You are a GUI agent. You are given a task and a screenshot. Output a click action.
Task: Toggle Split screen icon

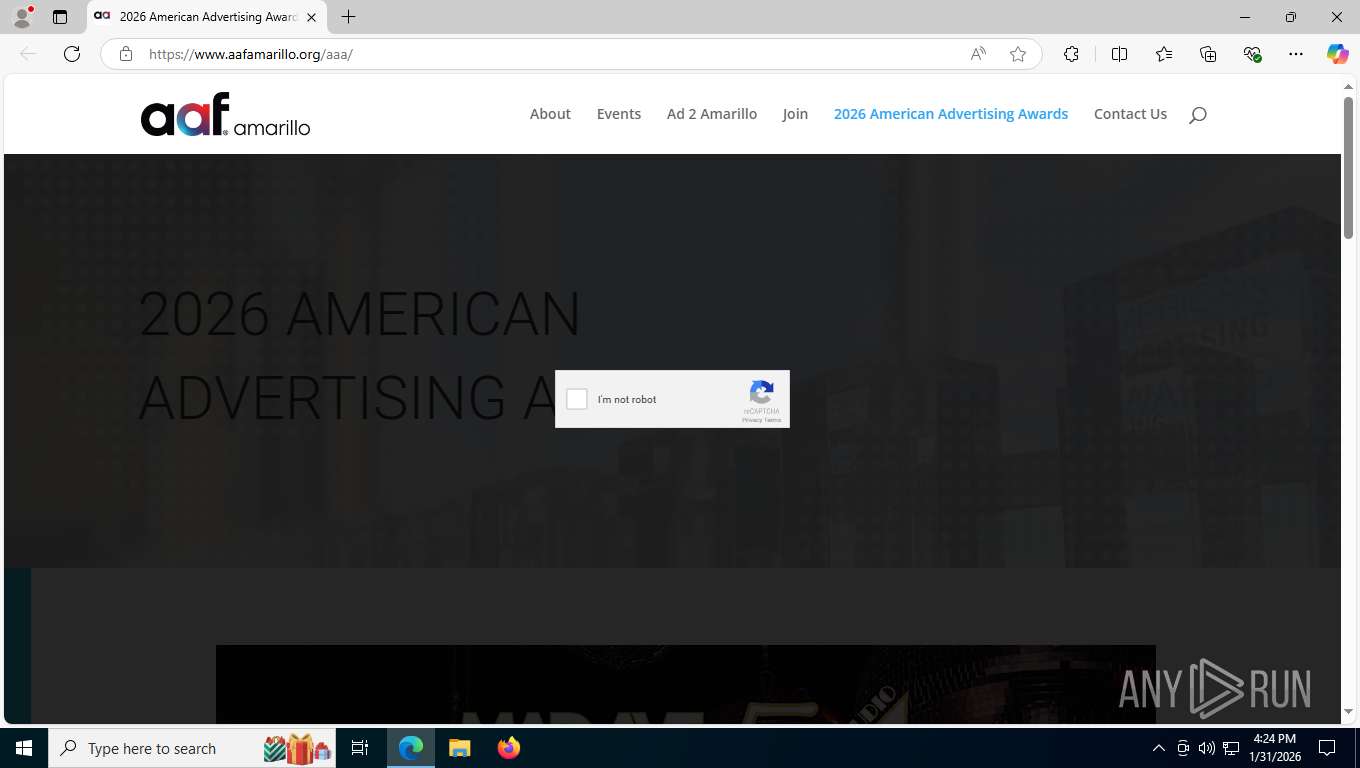[x=1119, y=54]
